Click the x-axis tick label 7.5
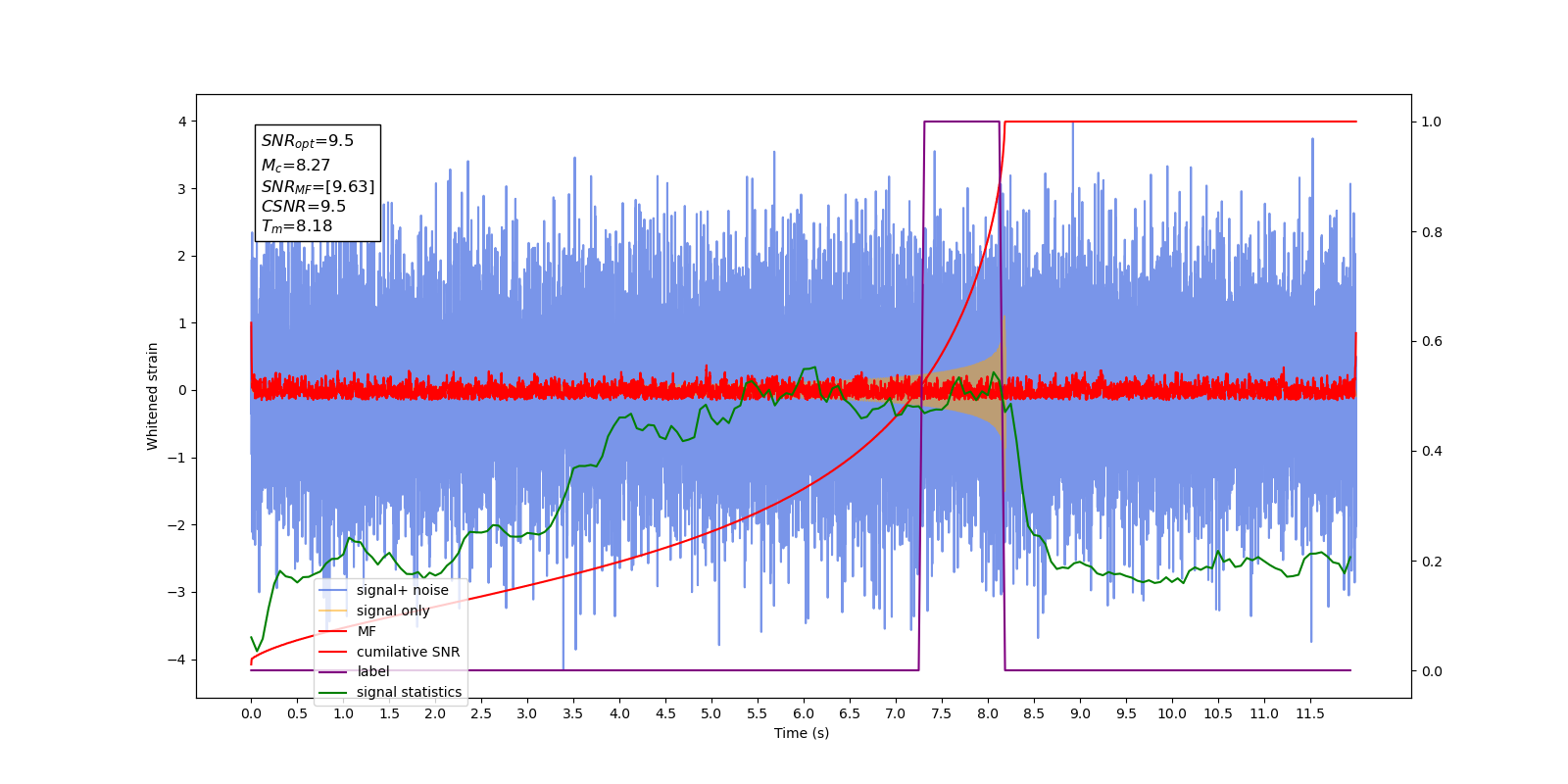The image size is (1568, 784). (x=942, y=713)
